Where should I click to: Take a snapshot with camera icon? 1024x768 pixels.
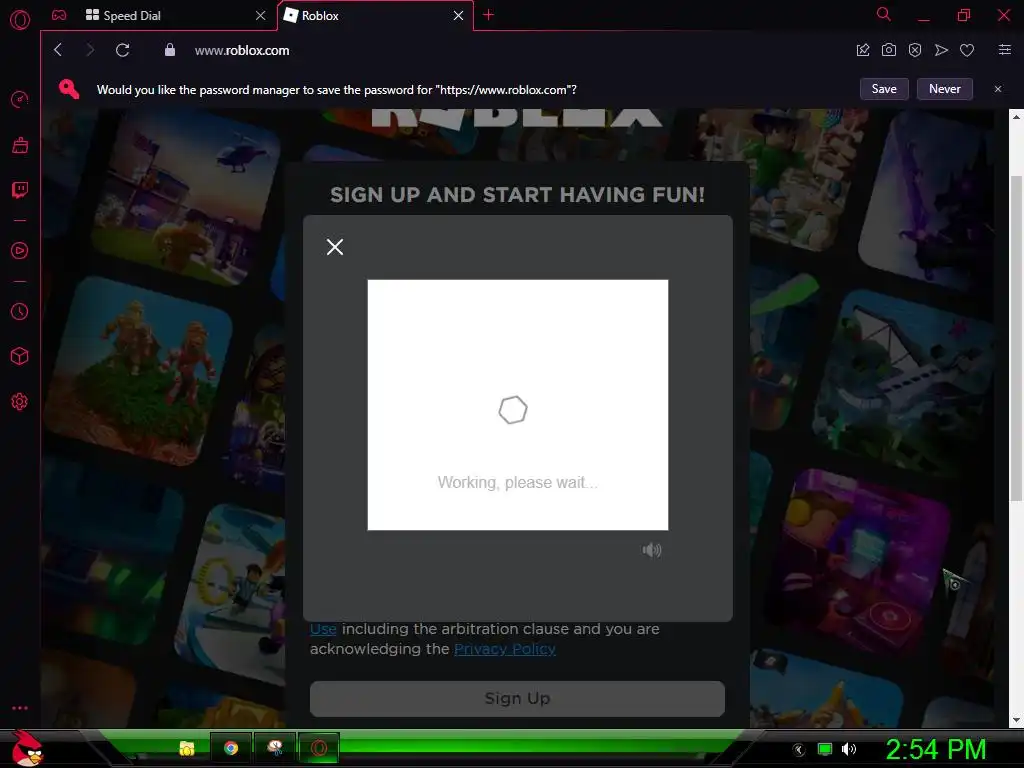click(889, 50)
